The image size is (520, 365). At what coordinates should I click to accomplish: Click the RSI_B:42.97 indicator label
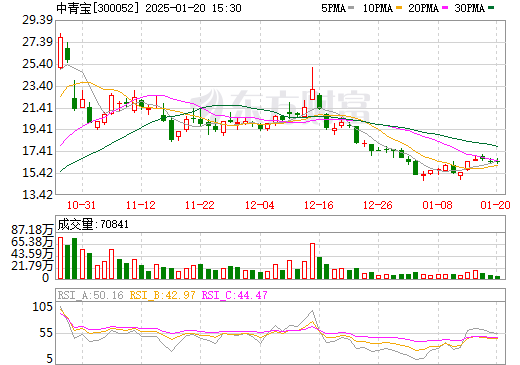click(162, 295)
